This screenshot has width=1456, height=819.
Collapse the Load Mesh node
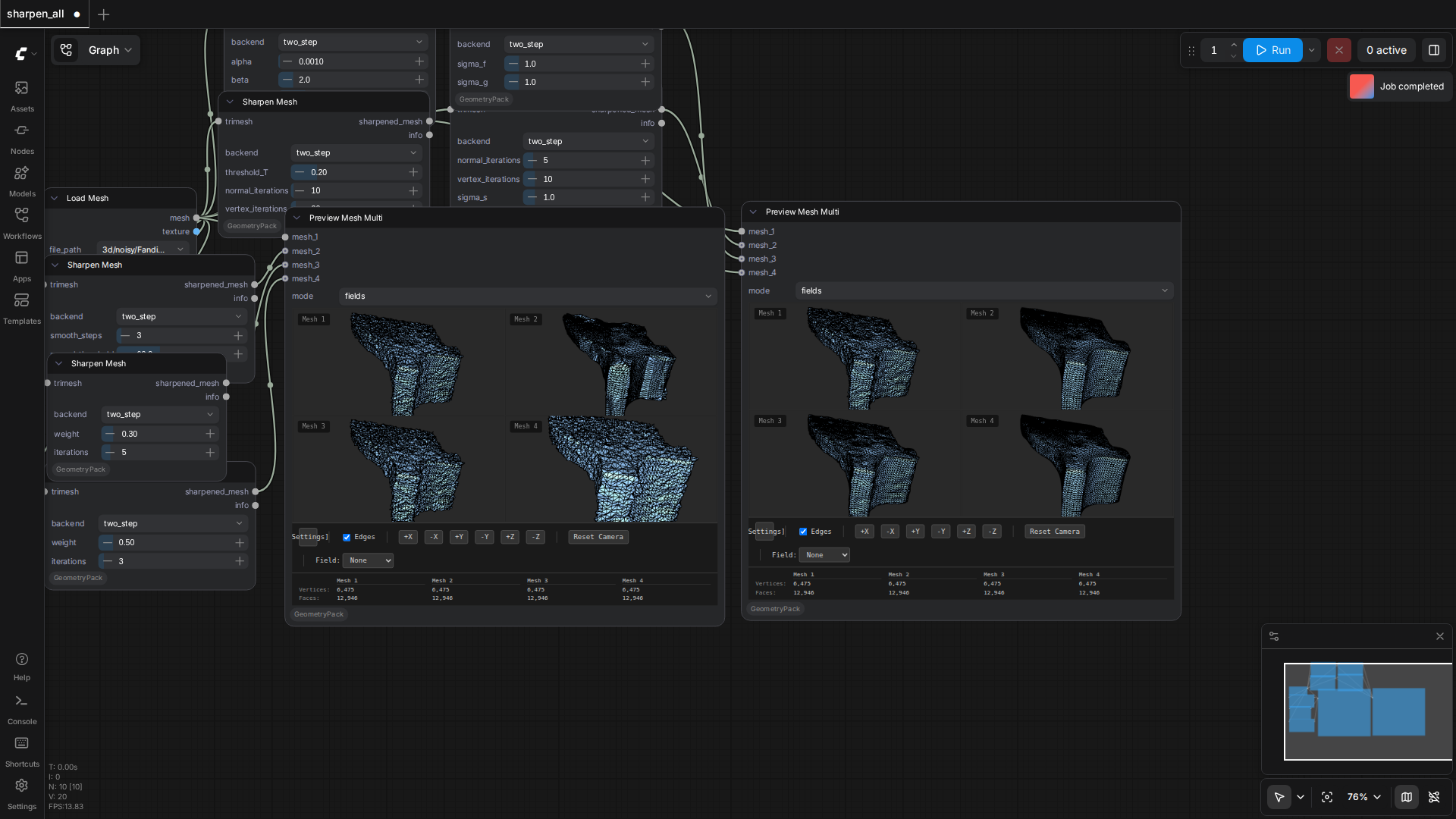[55, 198]
